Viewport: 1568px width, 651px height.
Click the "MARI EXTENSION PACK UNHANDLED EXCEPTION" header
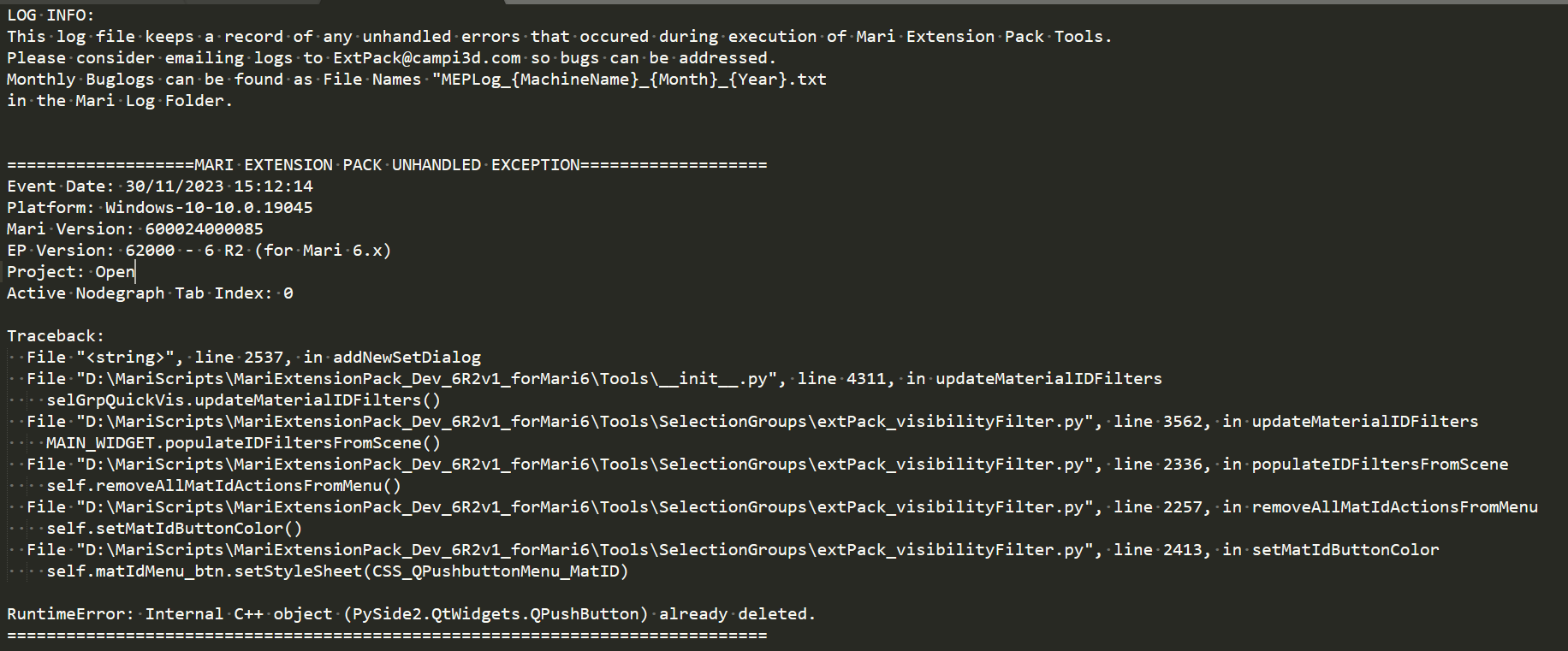(x=387, y=165)
